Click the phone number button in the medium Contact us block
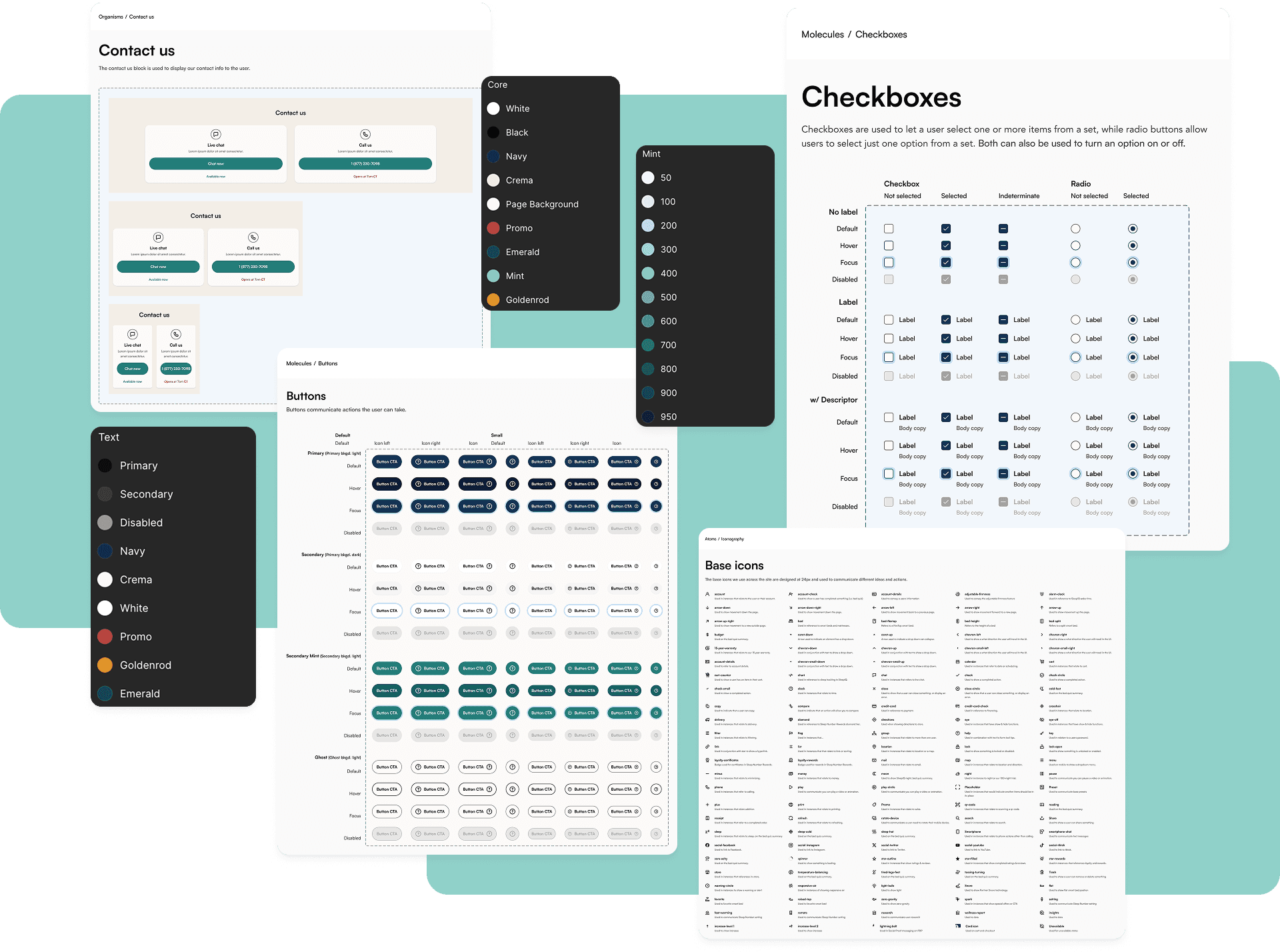Image resolution: width=1280 pixels, height=952 pixels. (253, 267)
